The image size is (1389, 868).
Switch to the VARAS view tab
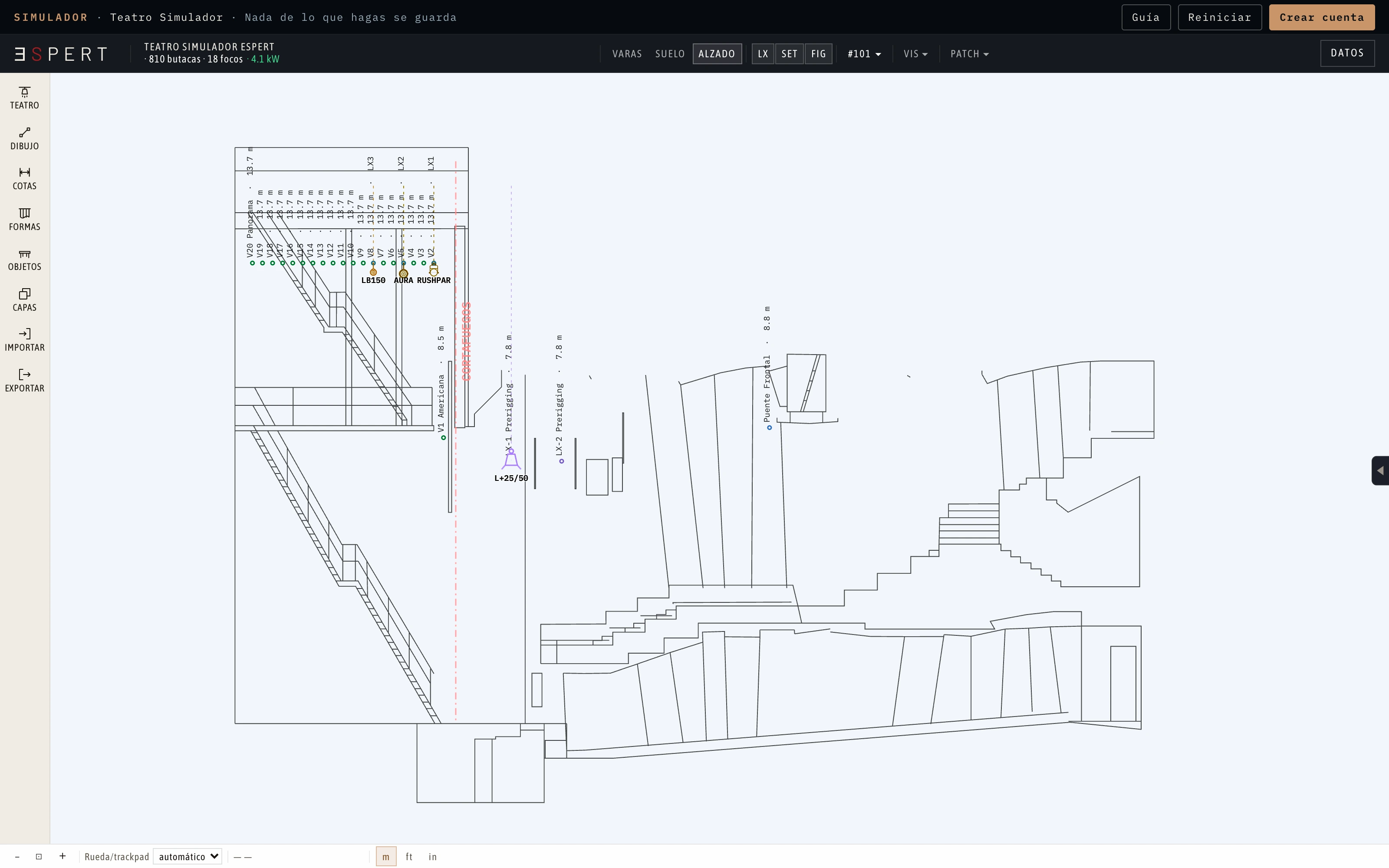pos(627,54)
